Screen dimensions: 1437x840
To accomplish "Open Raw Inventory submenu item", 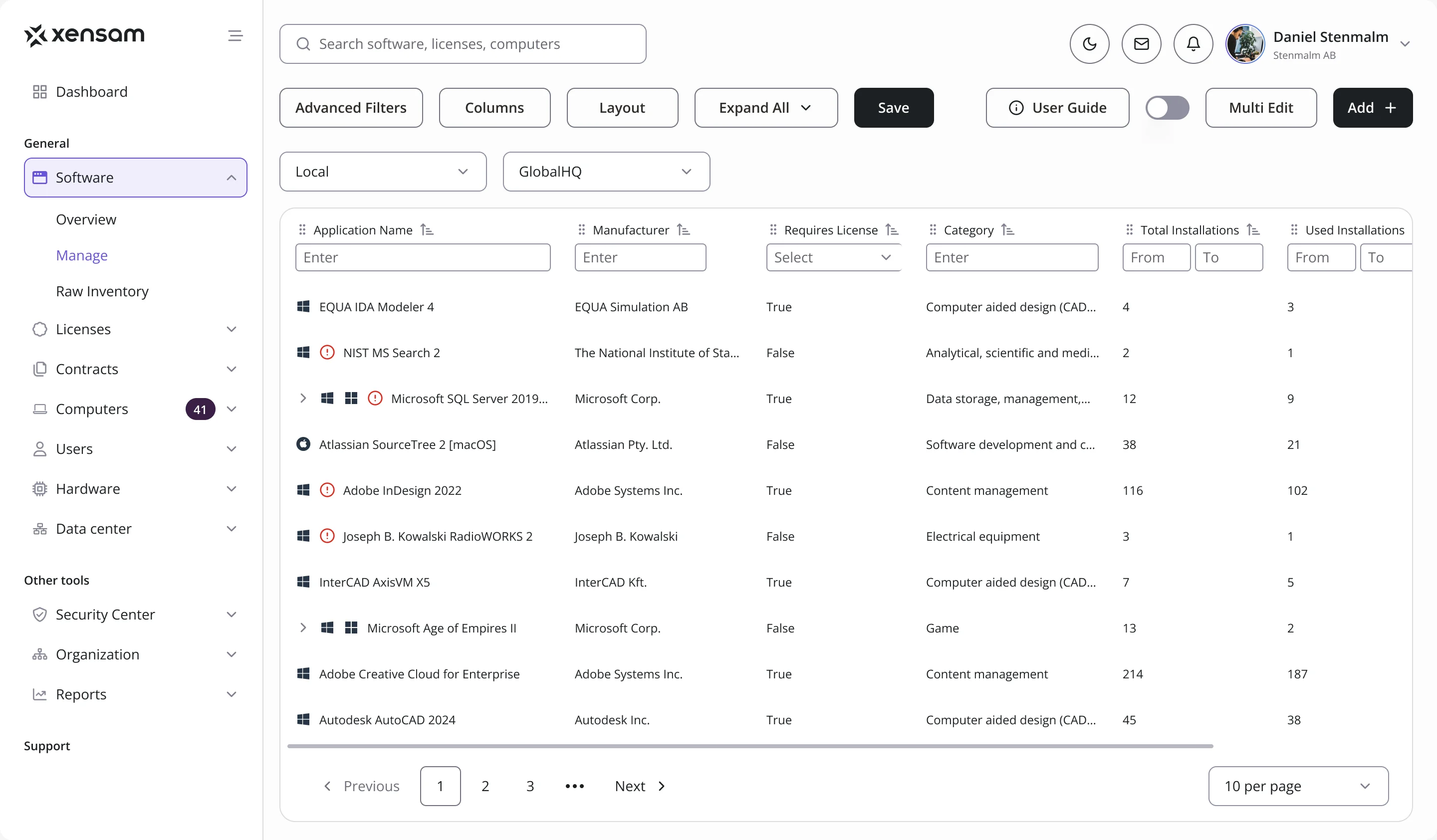I will 103,291.
